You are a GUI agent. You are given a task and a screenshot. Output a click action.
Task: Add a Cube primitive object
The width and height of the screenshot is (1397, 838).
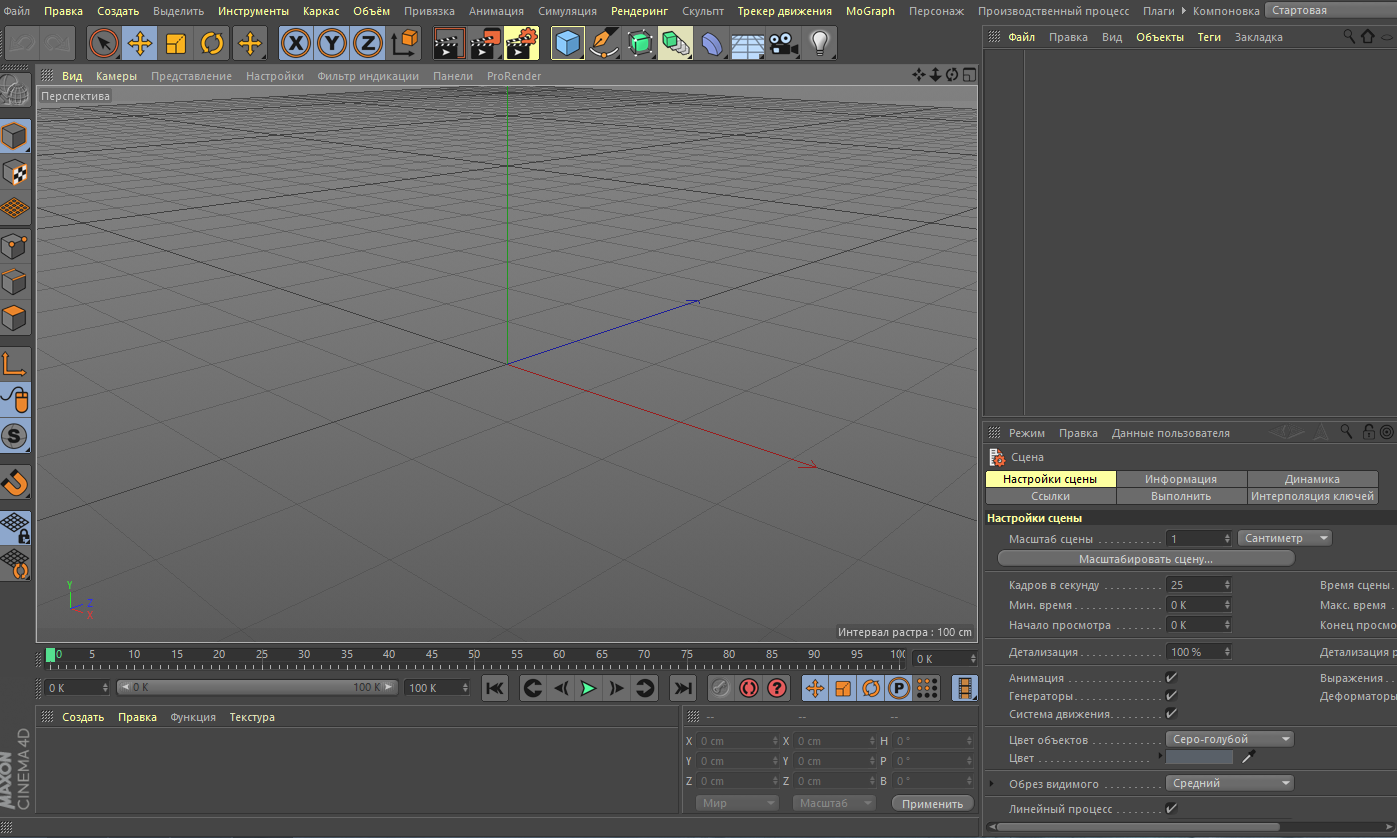point(568,43)
